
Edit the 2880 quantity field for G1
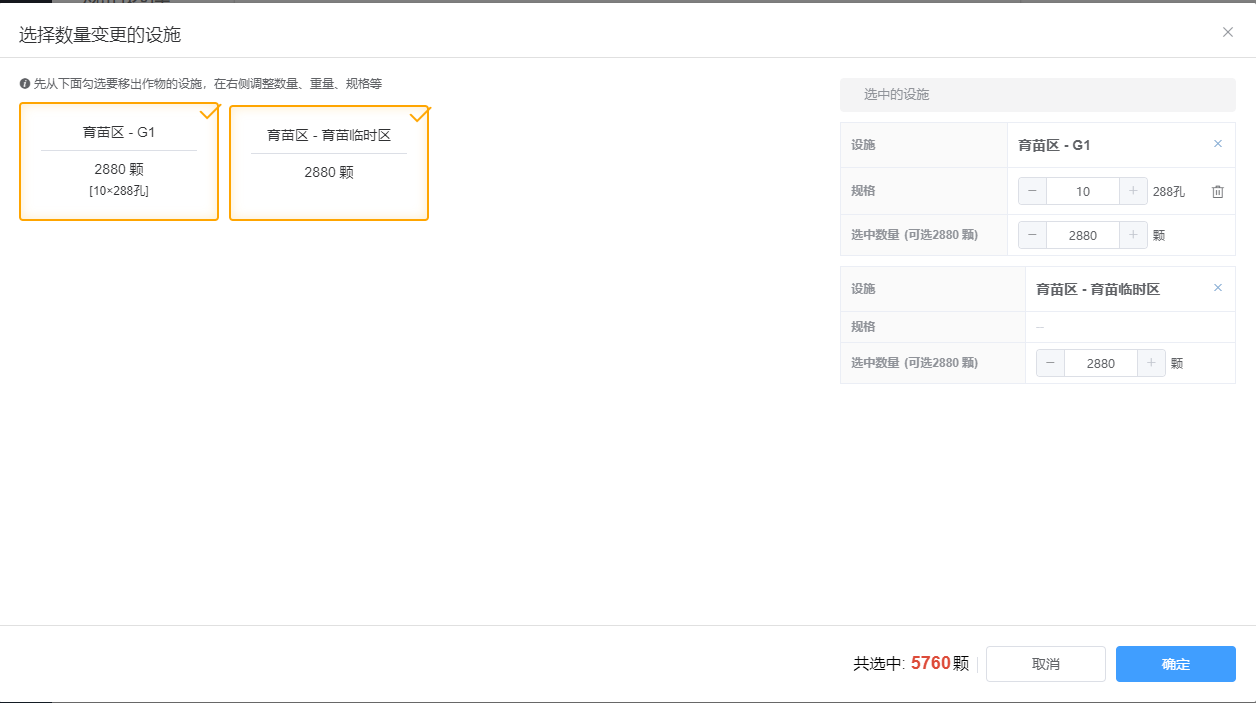point(1083,235)
